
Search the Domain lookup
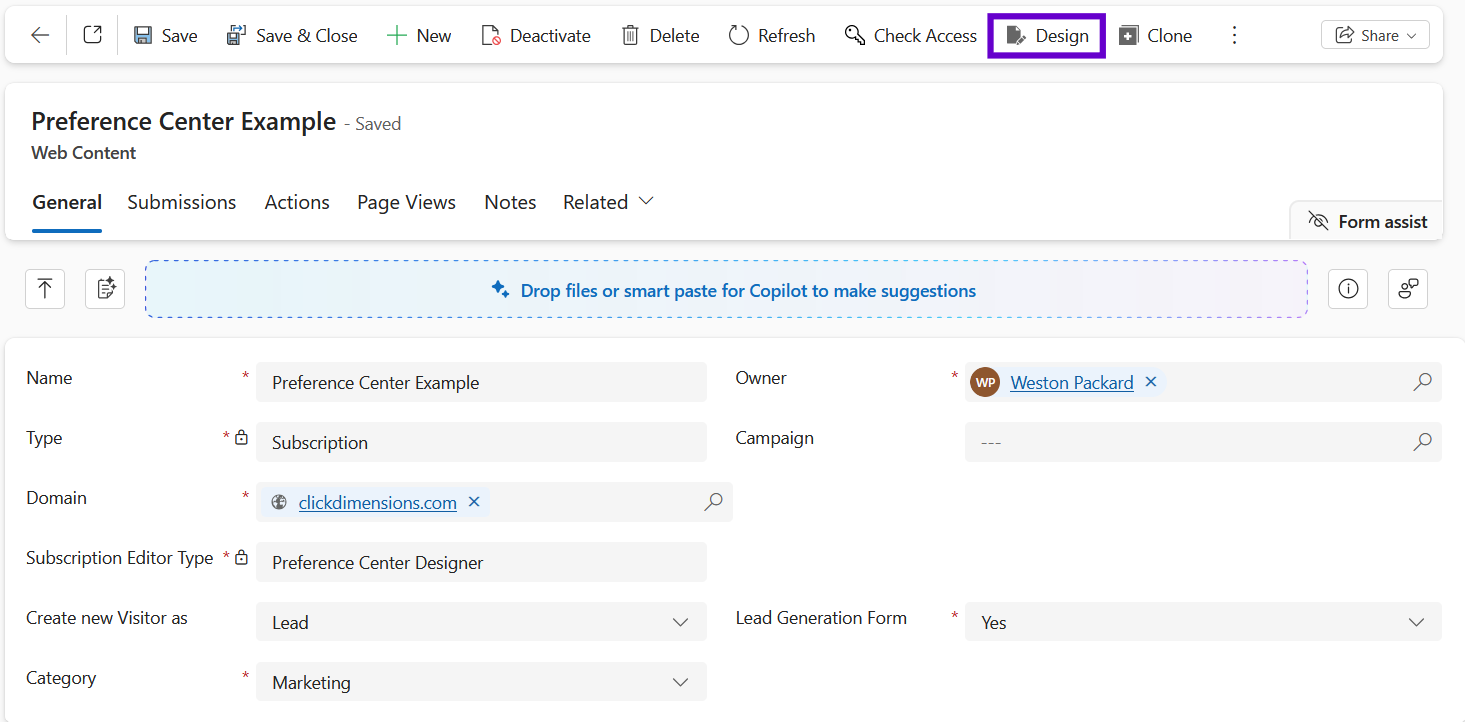(x=713, y=502)
